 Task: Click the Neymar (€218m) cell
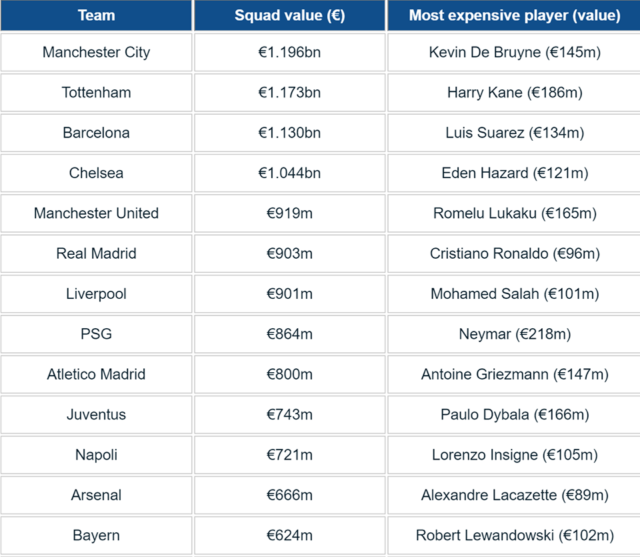(x=514, y=334)
